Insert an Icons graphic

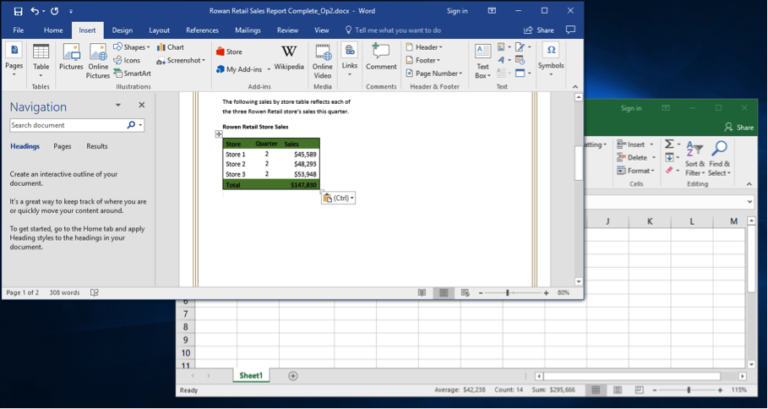point(127,60)
